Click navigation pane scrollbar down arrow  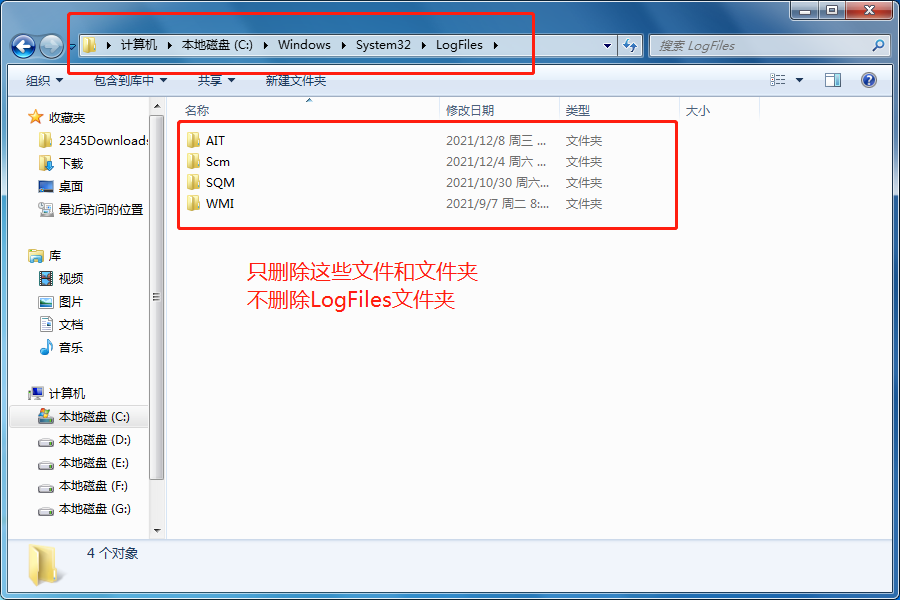[x=157, y=531]
